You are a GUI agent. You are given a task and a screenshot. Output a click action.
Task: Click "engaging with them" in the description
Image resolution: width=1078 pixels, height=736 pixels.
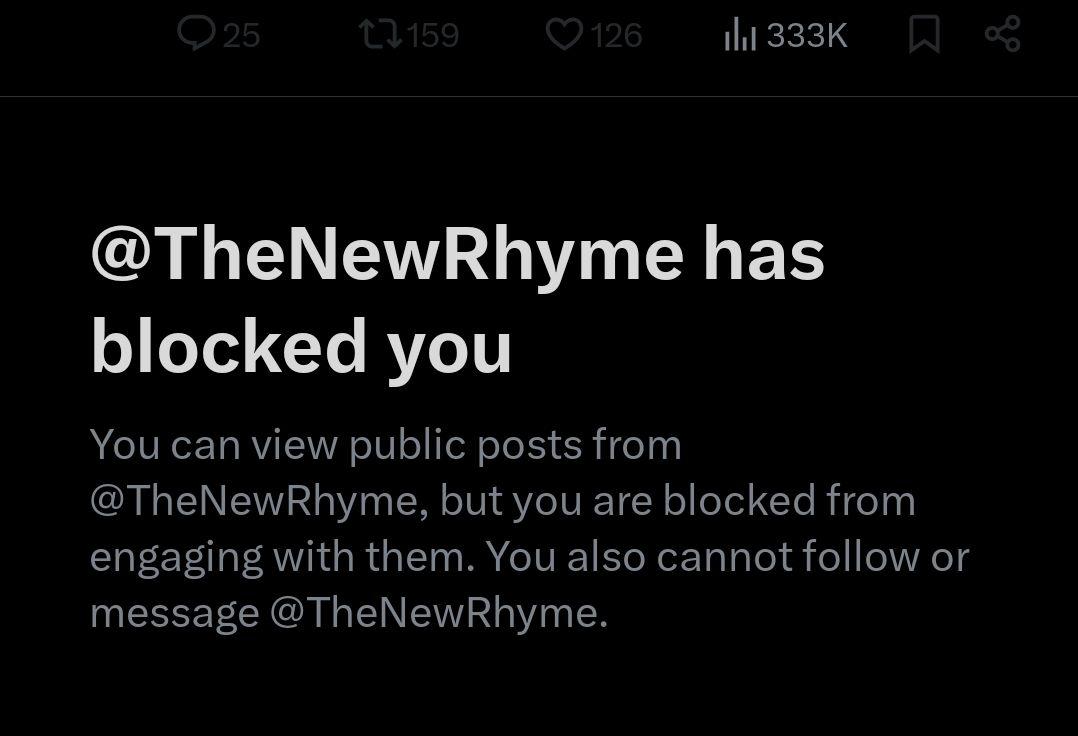pyautogui.click(x=279, y=557)
